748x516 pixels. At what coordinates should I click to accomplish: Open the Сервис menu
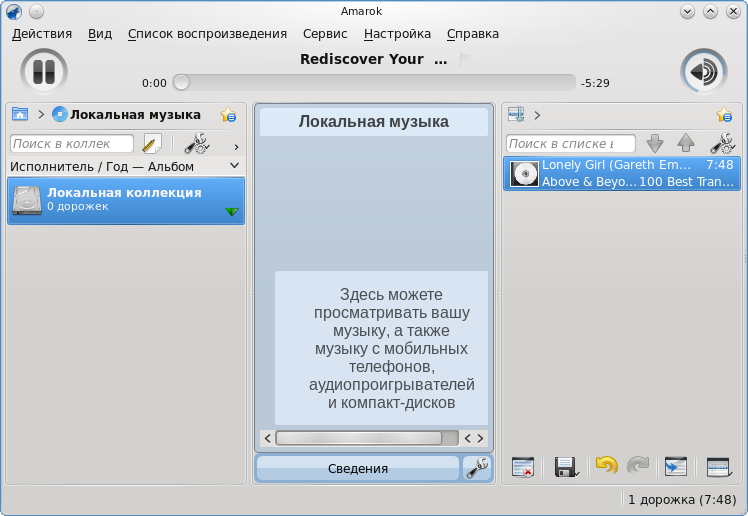coord(325,34)
